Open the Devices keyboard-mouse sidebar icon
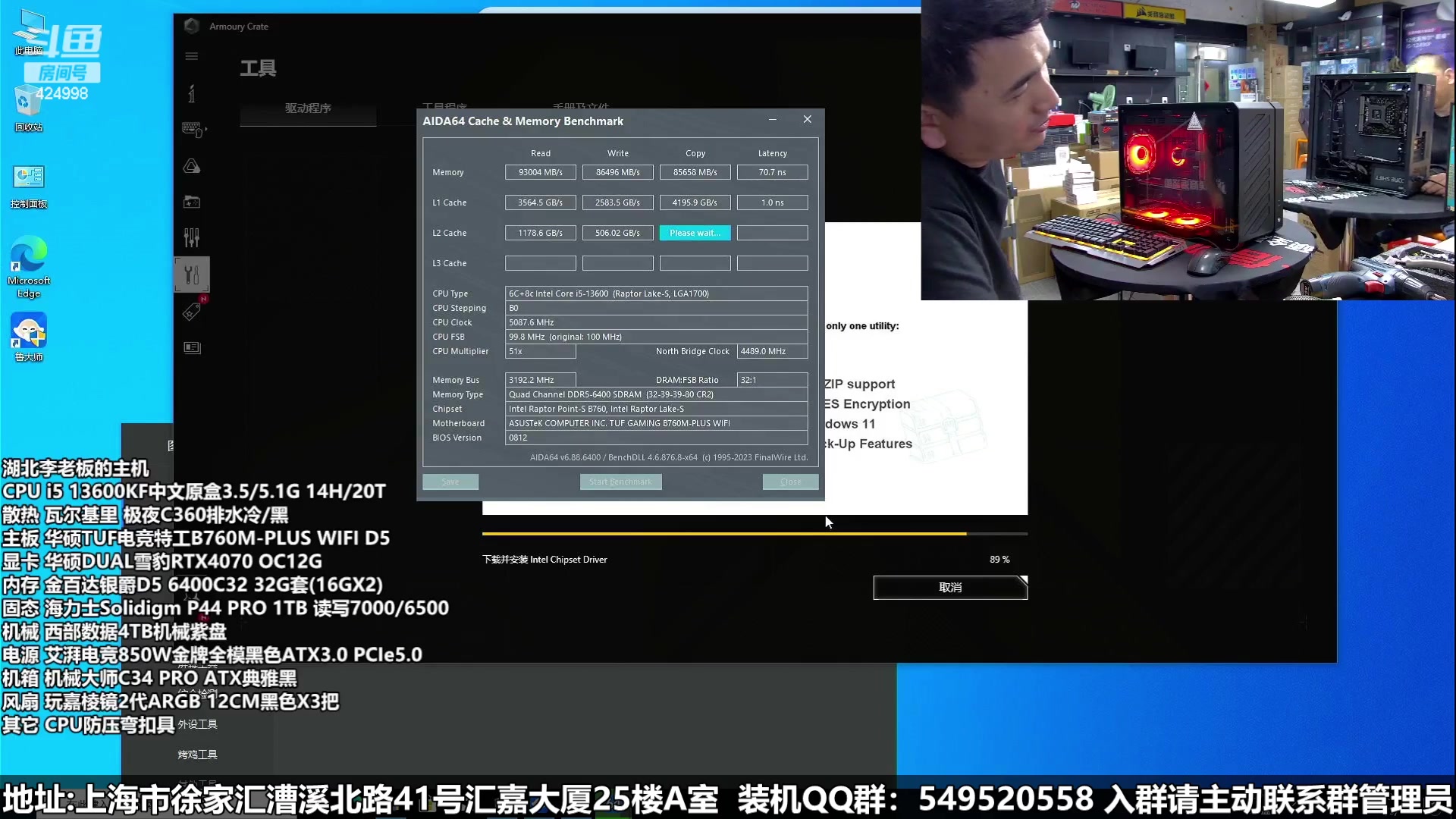 click(193, 130)
